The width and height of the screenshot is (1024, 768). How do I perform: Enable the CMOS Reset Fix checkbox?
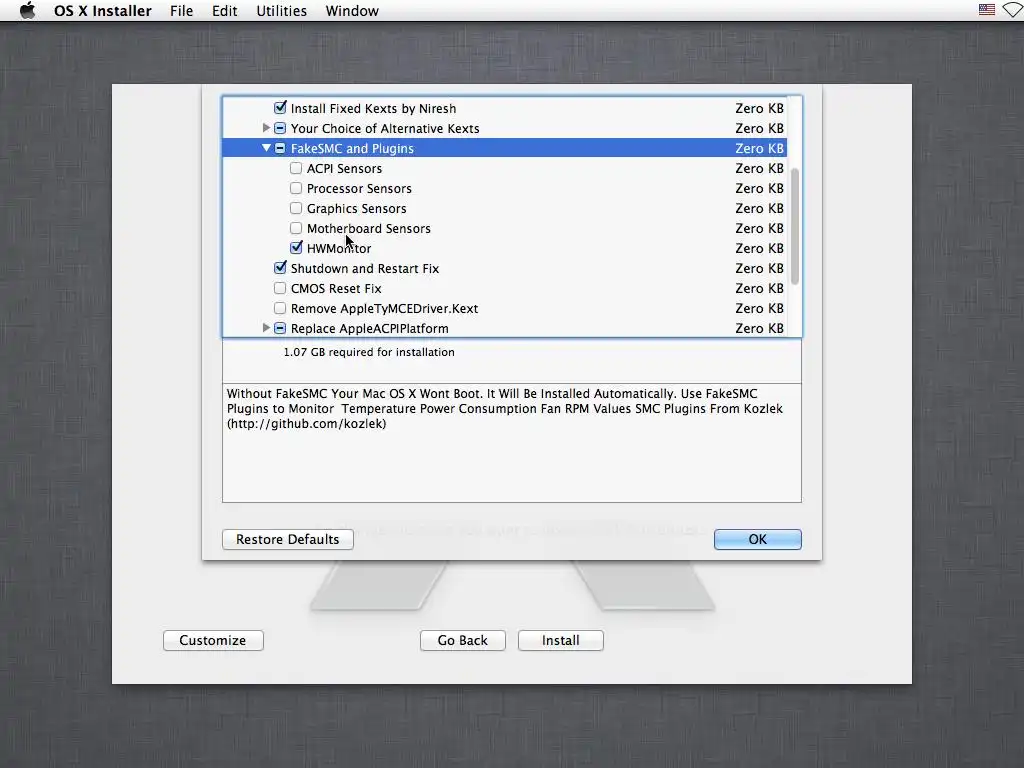[280, 288]
